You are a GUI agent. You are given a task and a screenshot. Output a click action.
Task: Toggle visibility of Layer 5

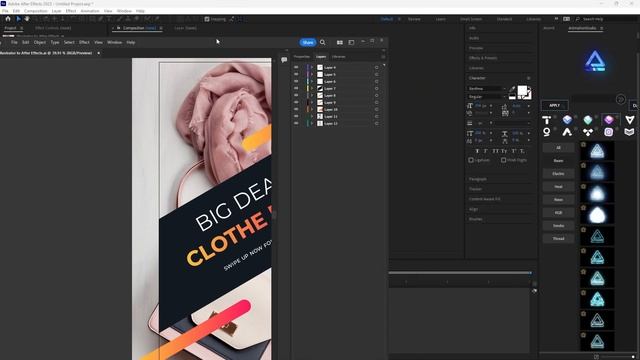point(296,74)
